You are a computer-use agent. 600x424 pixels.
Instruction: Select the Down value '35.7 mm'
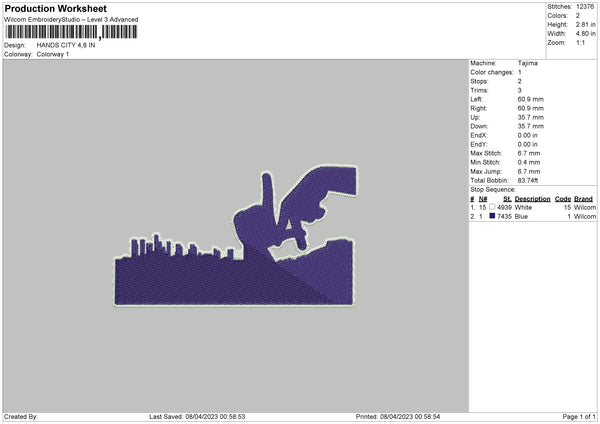tap(531, 126)
